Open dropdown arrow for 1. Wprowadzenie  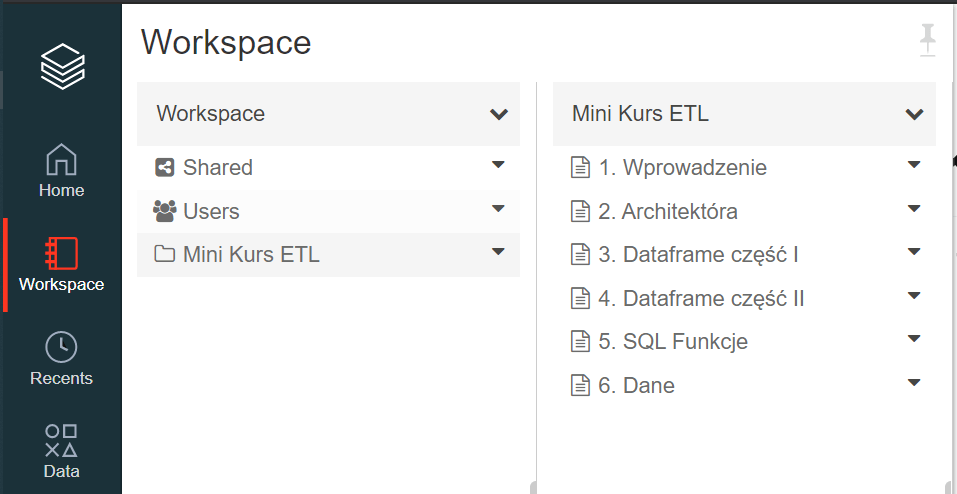(913, 165)
